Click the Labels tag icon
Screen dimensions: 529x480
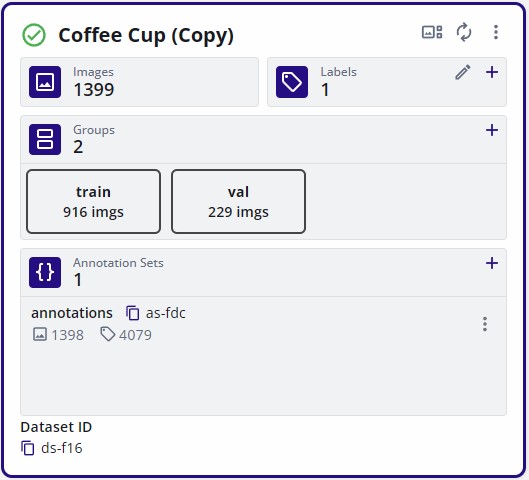coord(292,82)
